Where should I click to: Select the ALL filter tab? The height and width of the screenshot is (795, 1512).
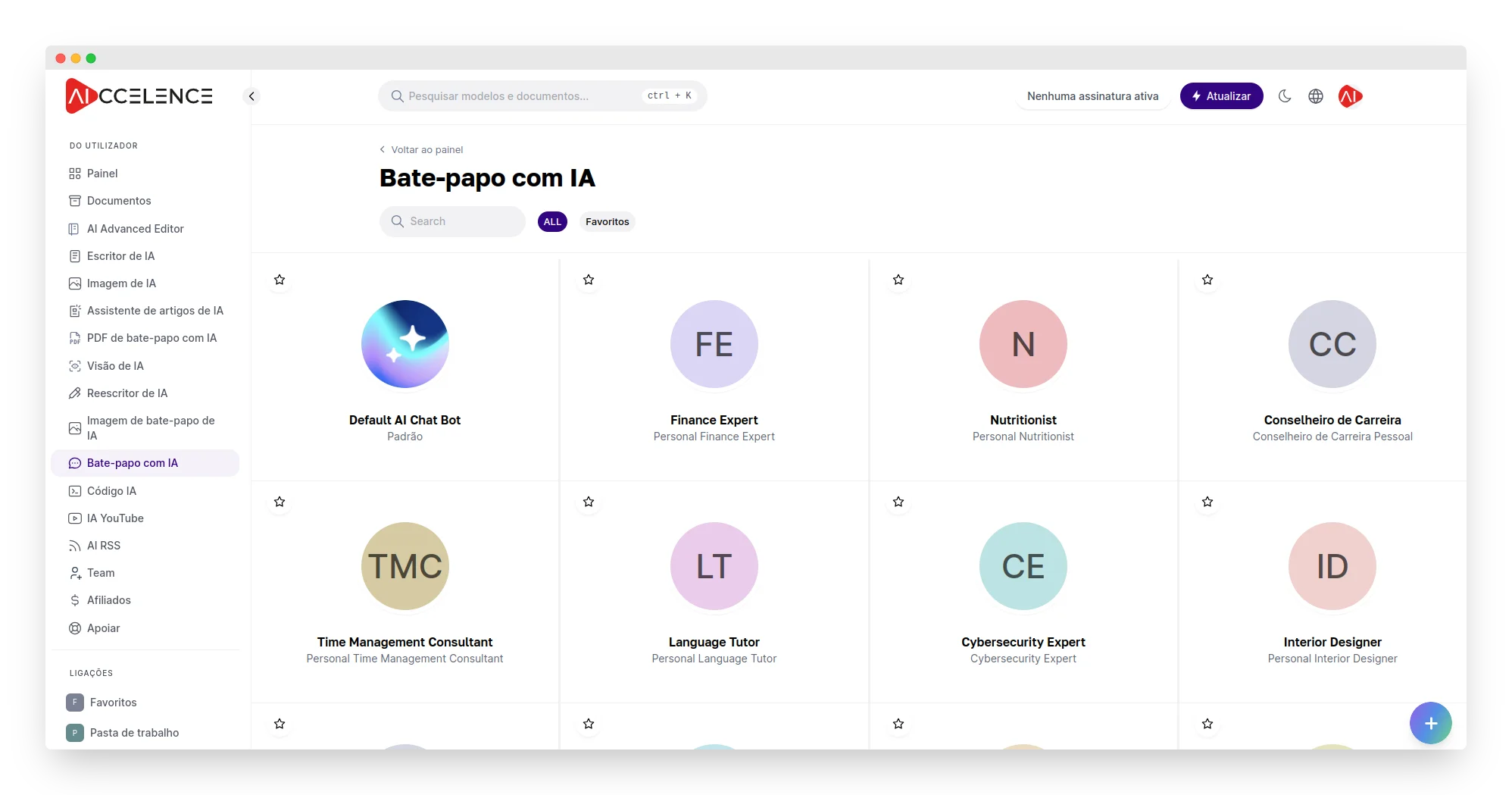(x=552, y=222)
